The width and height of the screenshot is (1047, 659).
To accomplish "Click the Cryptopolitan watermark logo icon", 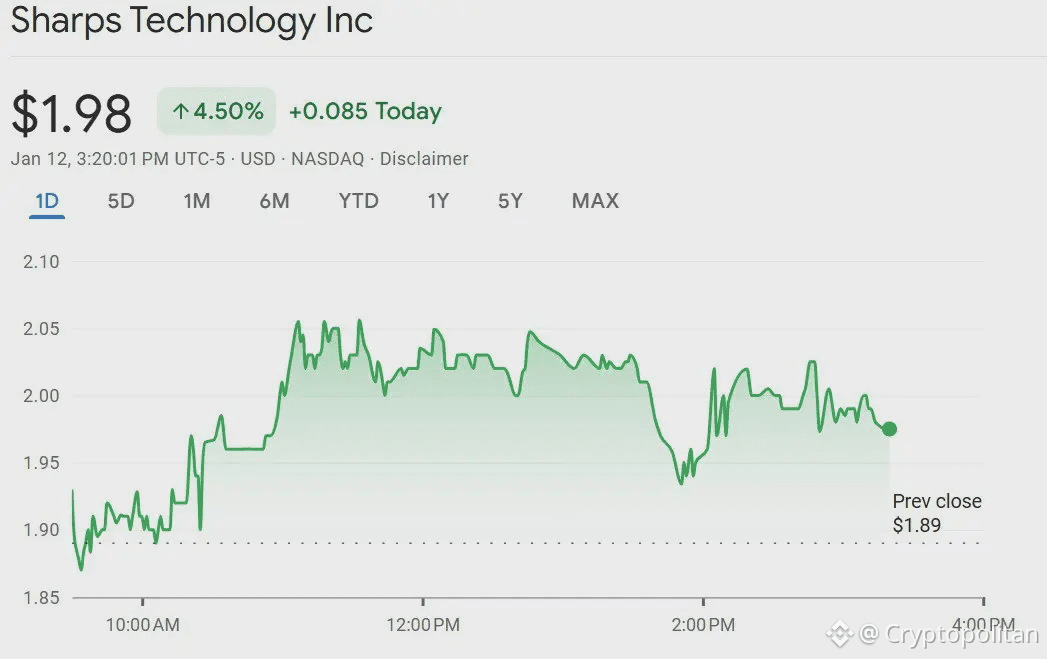I will point(839,633).
